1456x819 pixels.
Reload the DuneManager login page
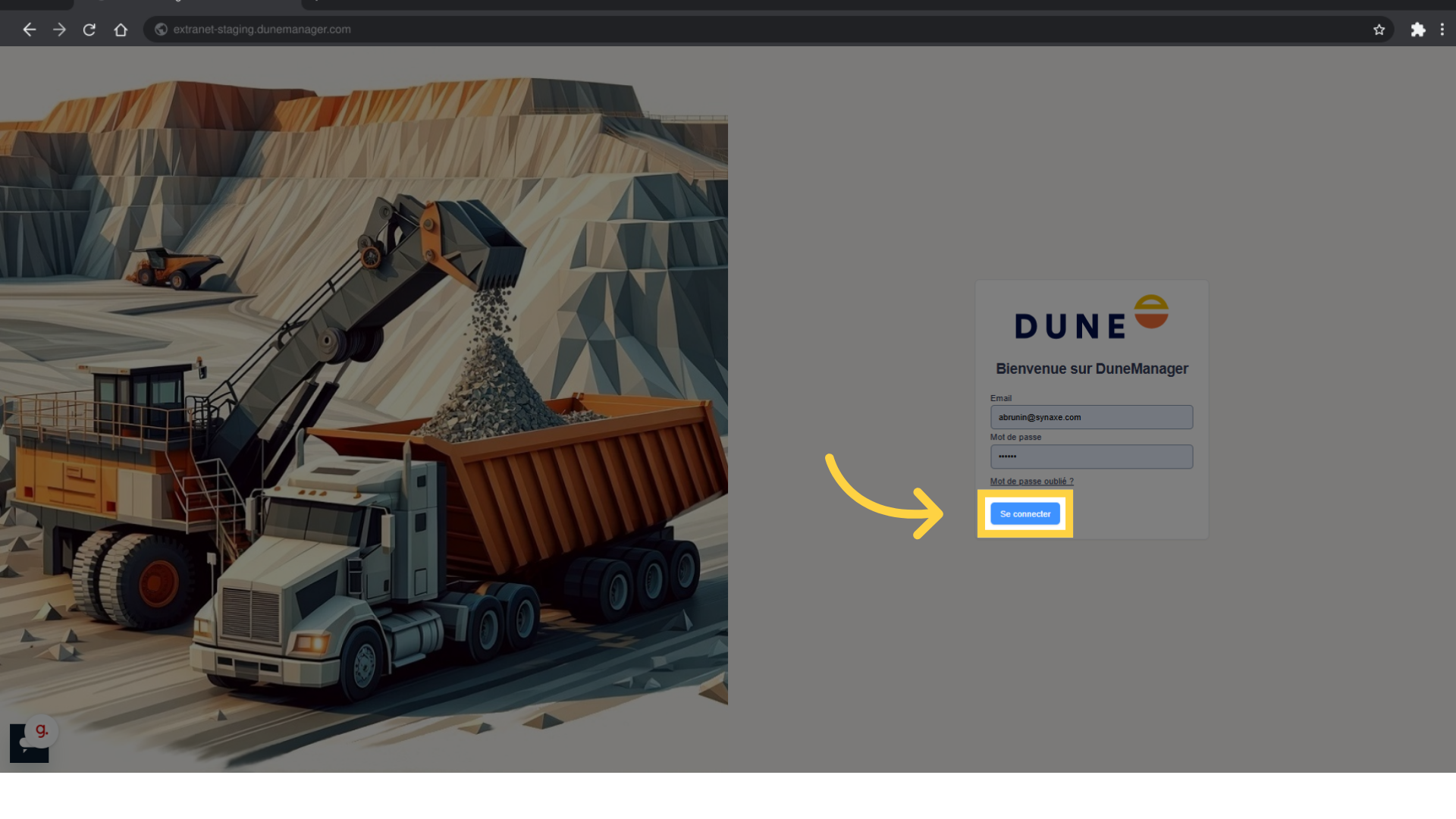[x=89, y=30]
